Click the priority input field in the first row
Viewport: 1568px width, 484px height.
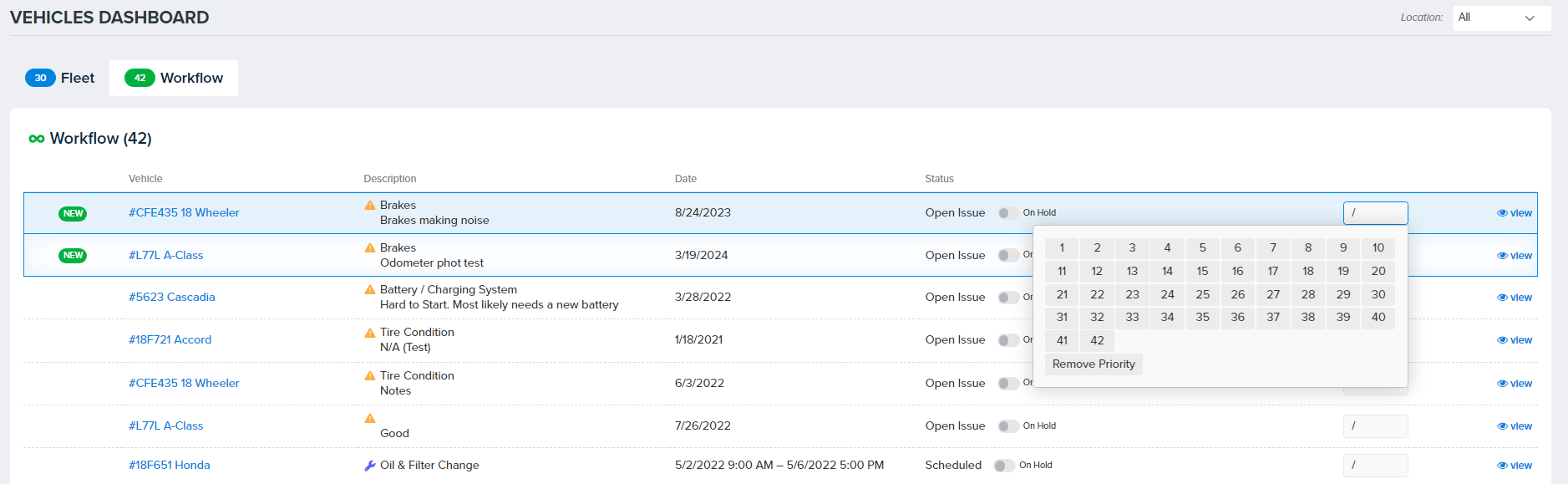pyautogui.click(x=1375, y=213)
